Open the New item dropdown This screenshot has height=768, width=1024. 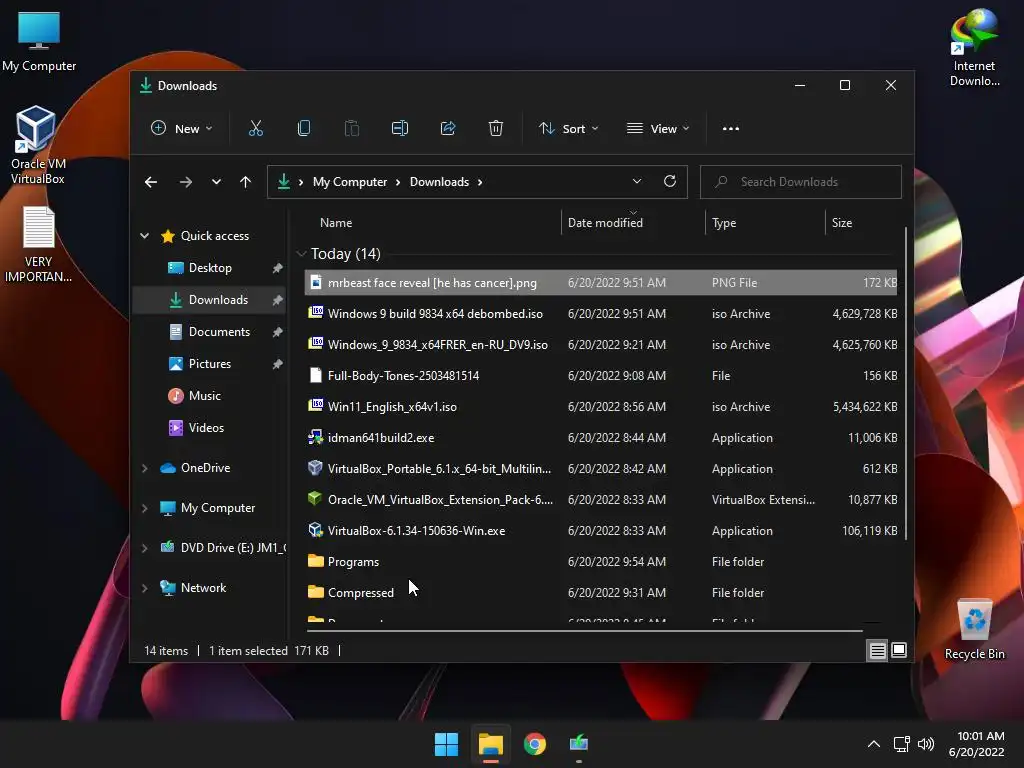point(182,129)
